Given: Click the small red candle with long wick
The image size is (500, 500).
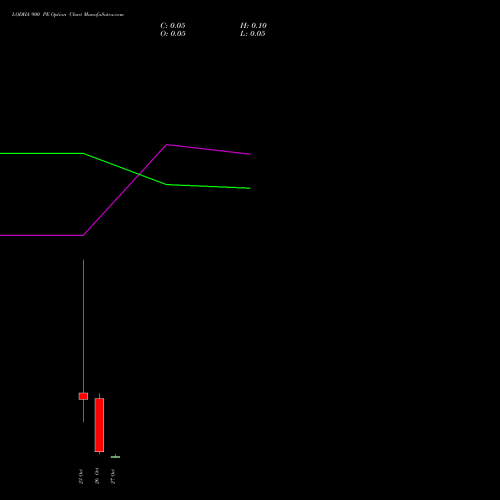Looking at the screenshot, I should point(83,396).
